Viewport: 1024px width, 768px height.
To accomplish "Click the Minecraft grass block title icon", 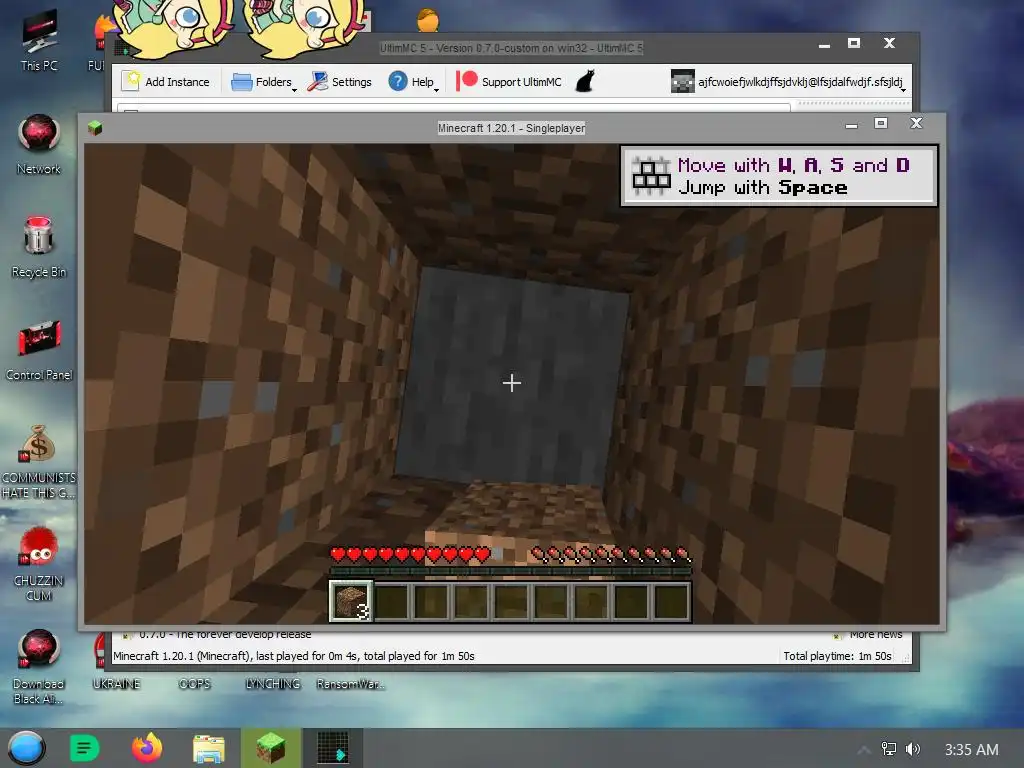I will click(x=95, y=127).
